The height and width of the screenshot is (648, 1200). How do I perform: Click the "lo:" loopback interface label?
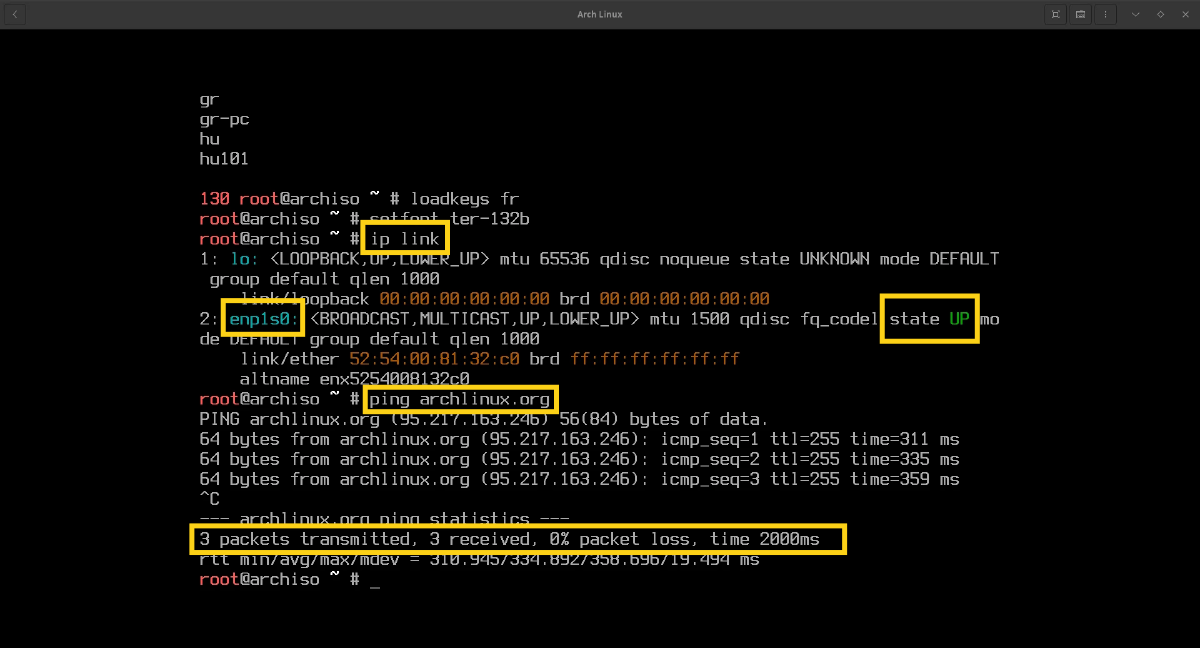(230, 259)
